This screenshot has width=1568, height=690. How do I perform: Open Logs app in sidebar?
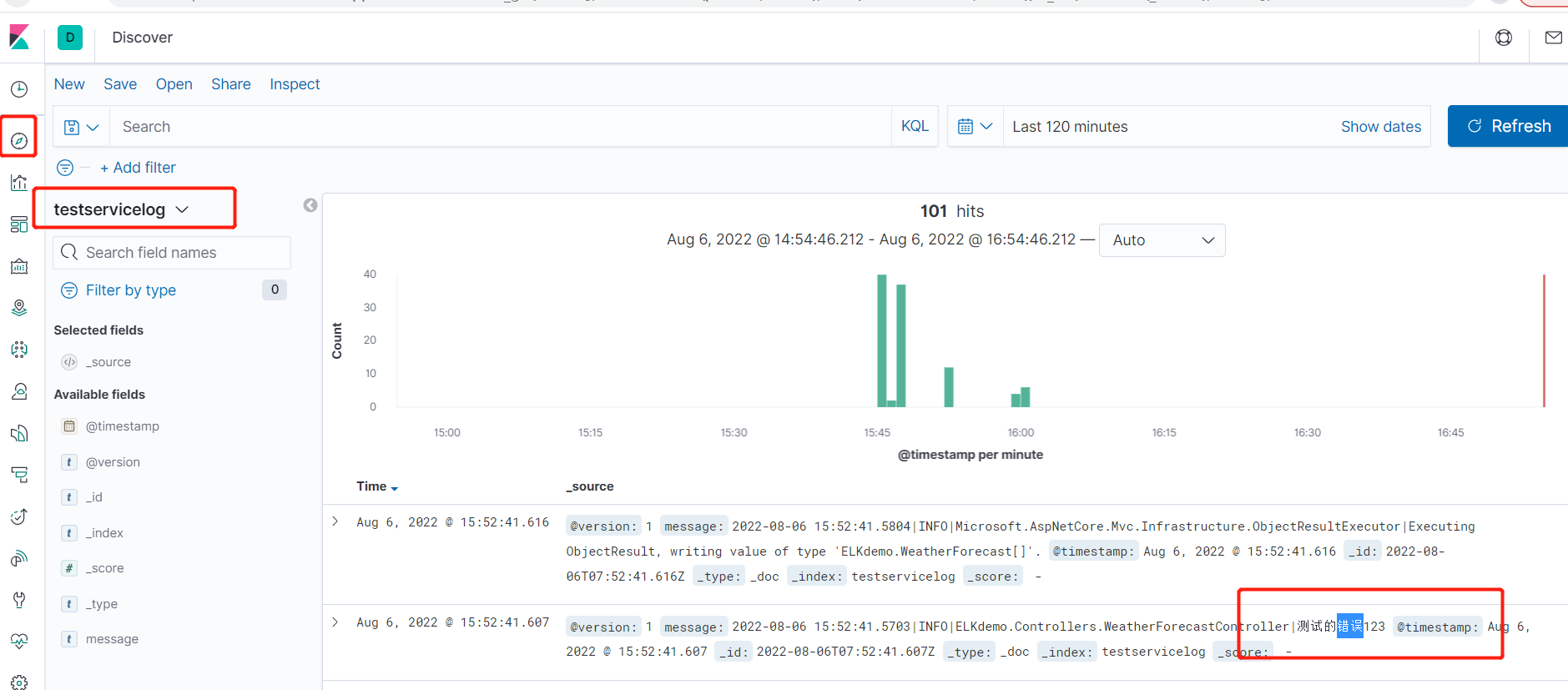19,433
